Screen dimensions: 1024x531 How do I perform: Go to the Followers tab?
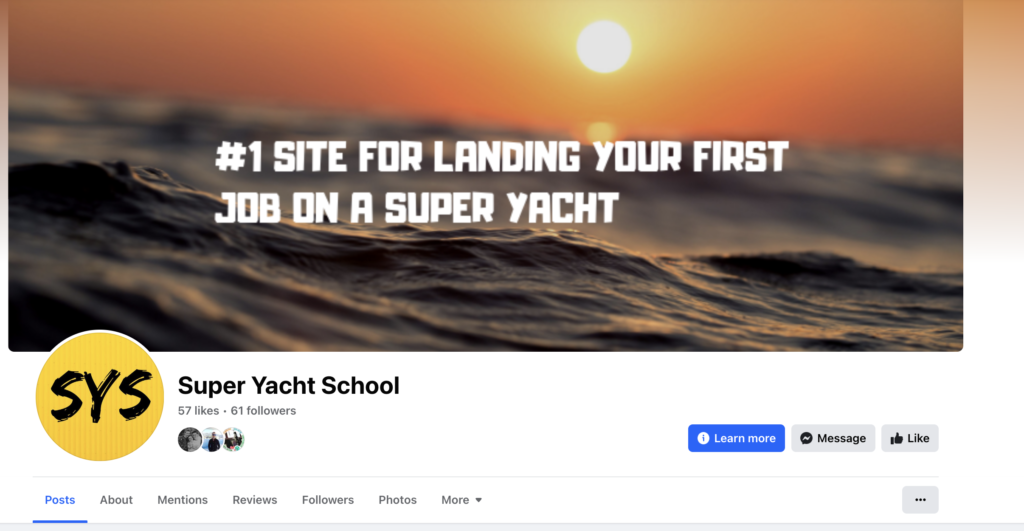pyautogui.click(x=328, y=500)
